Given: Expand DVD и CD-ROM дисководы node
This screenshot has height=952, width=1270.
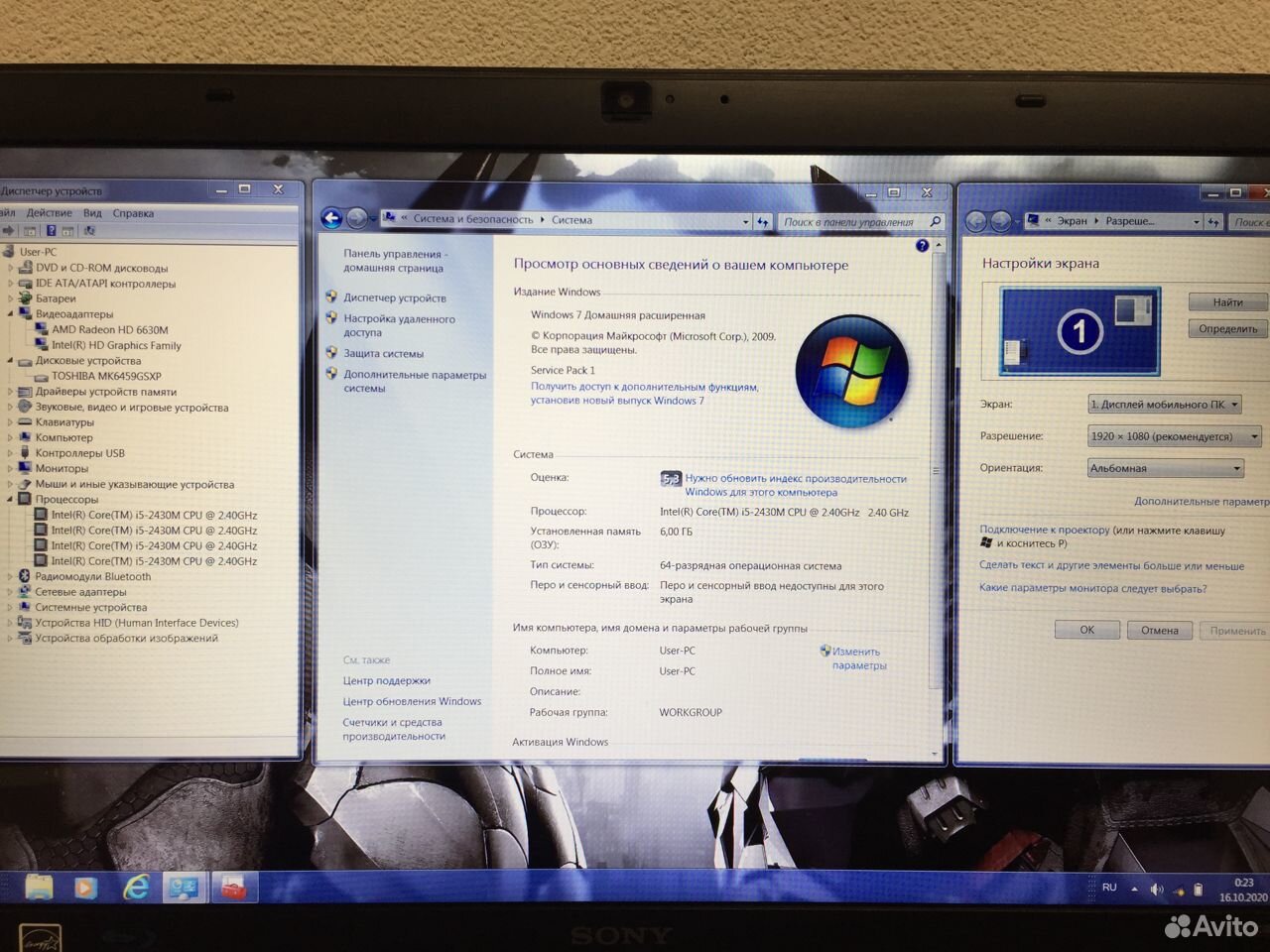Looking at the screenshot, I should (11, 268).
